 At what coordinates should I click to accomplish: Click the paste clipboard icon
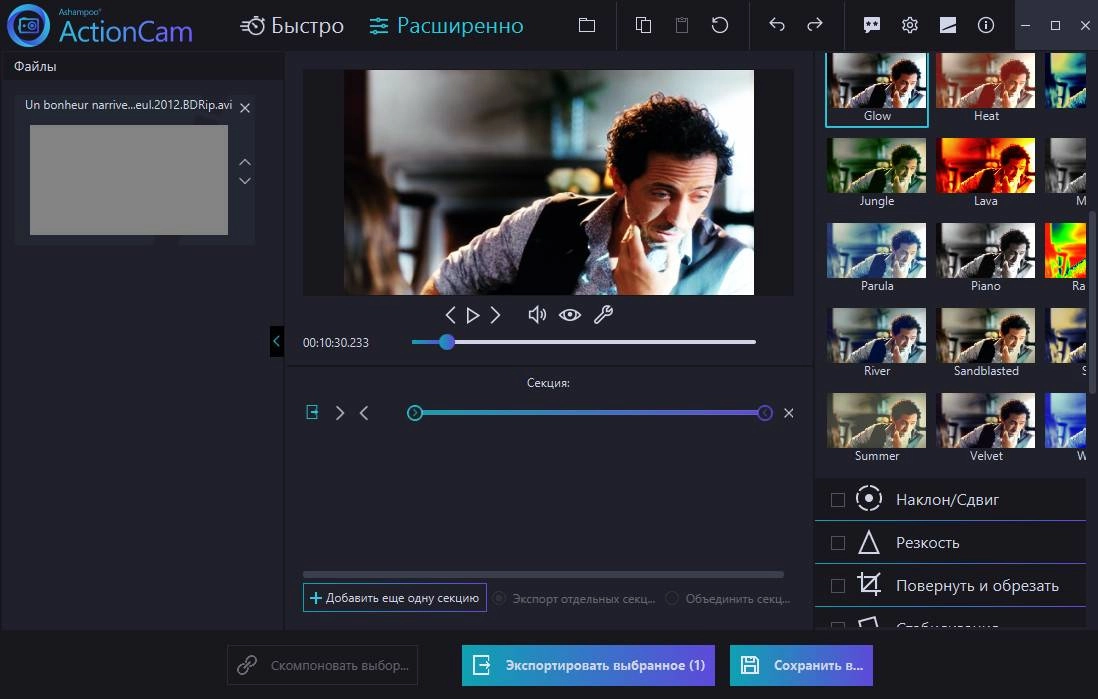click(681, 25)
